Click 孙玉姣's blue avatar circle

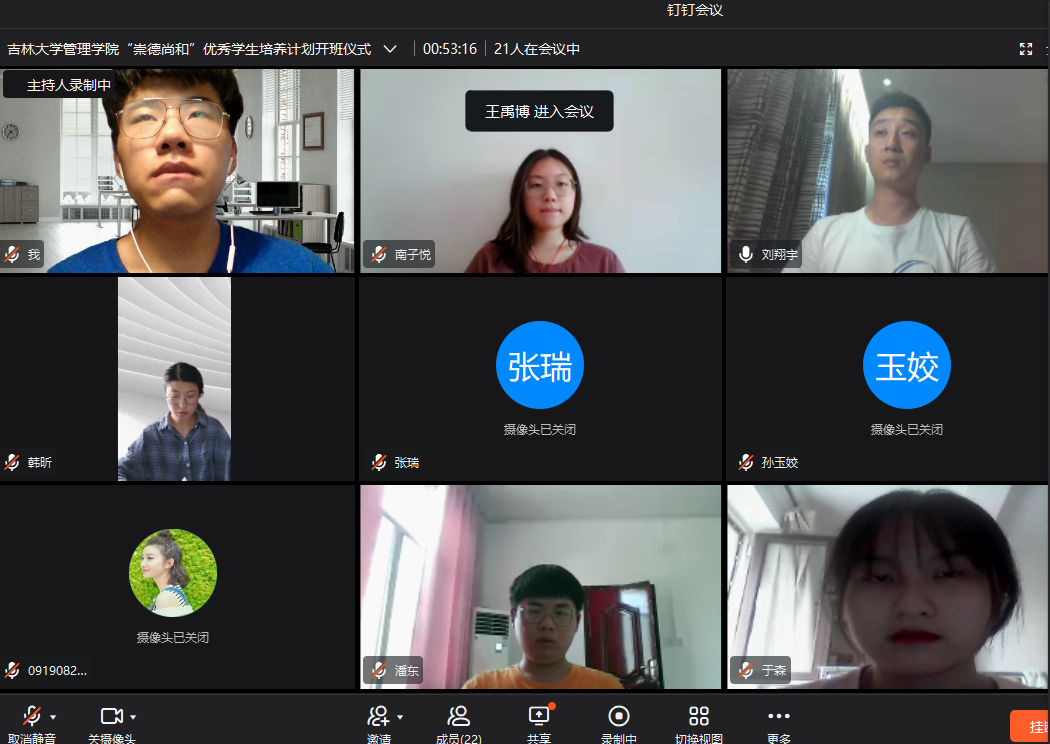click(x=907, y=365)
